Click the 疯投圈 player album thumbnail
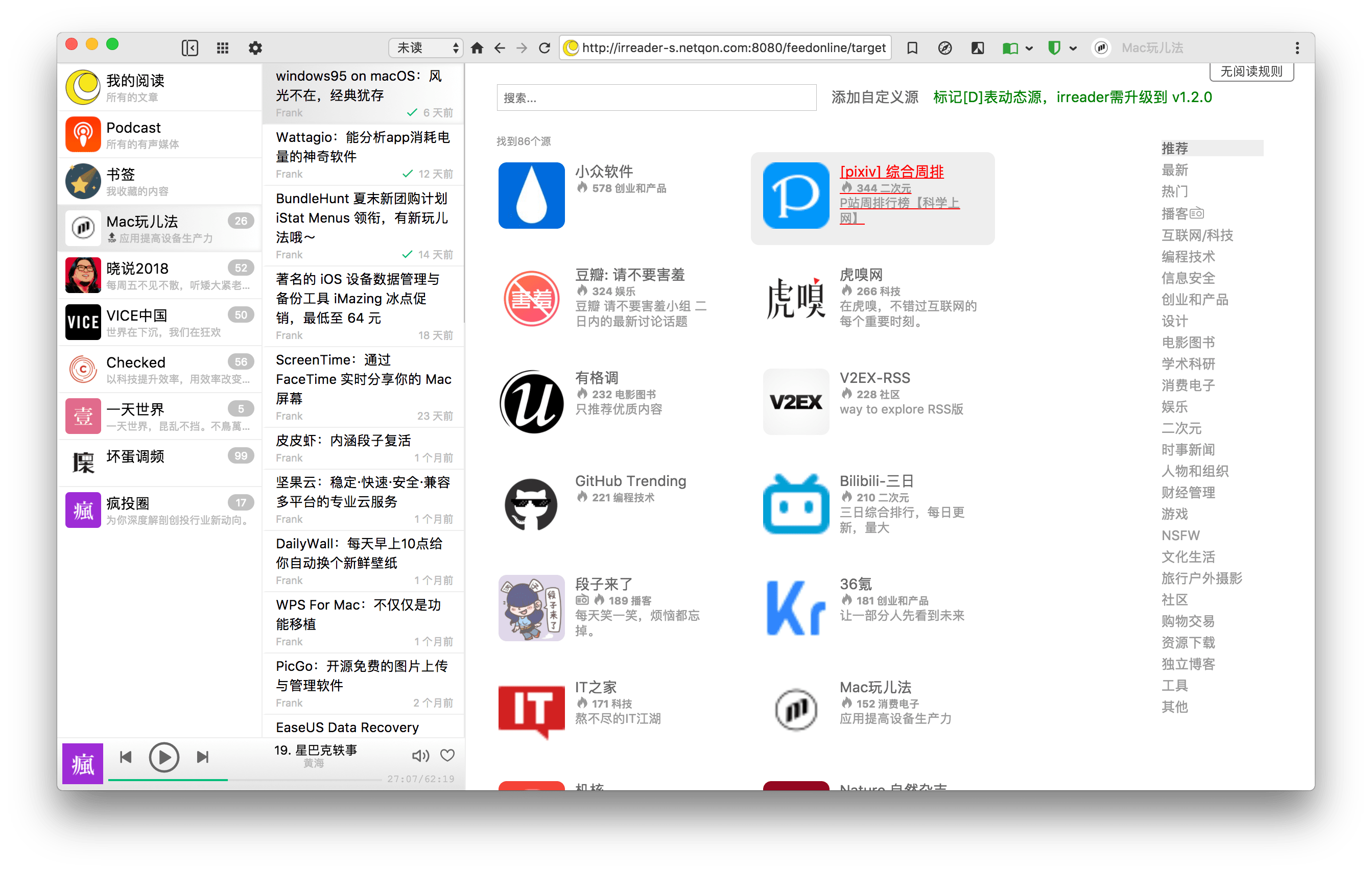Viewport: 1372px width, 872px height. tap(83, 764)
